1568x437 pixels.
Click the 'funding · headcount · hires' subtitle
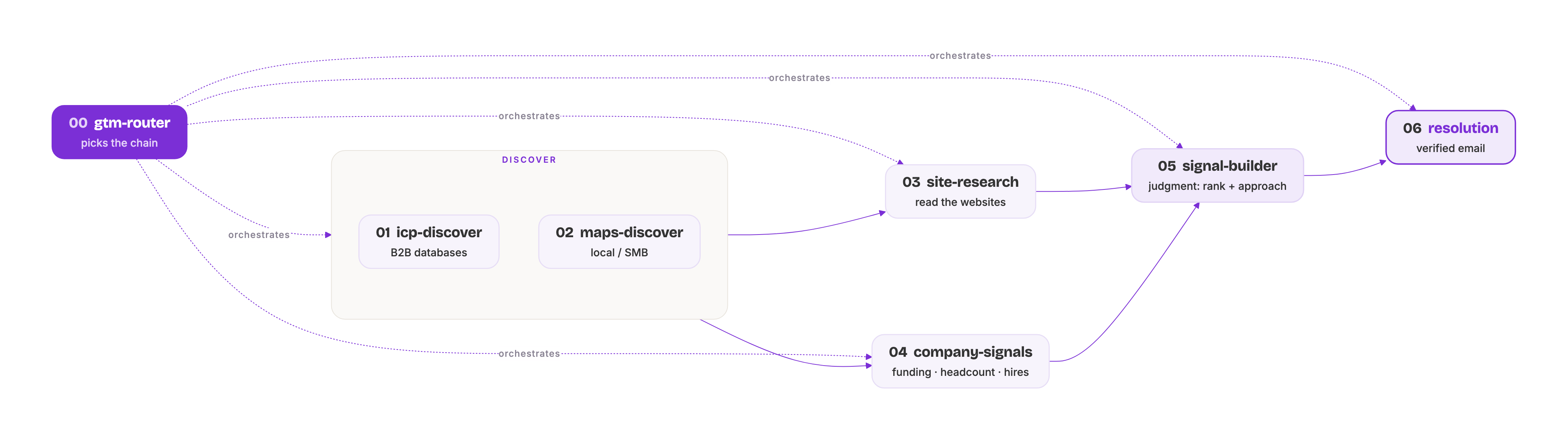[x=960, y=372]
